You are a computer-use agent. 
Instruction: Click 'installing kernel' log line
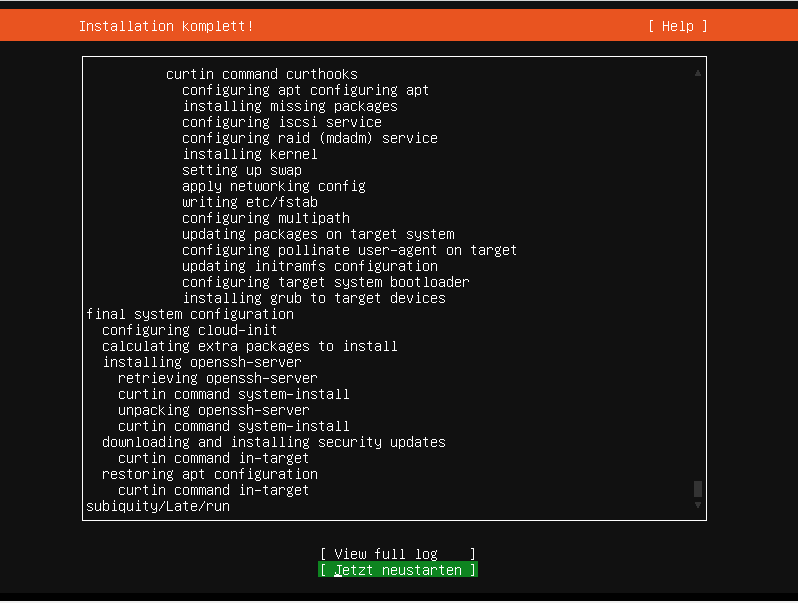[x=250, y=154]
